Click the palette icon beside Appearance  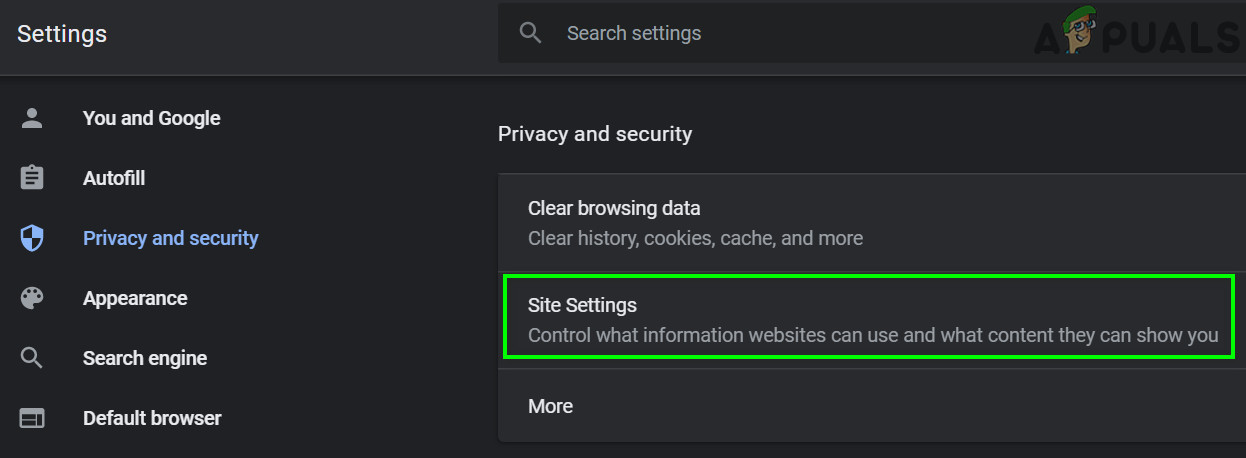click(x=32, y=298)
